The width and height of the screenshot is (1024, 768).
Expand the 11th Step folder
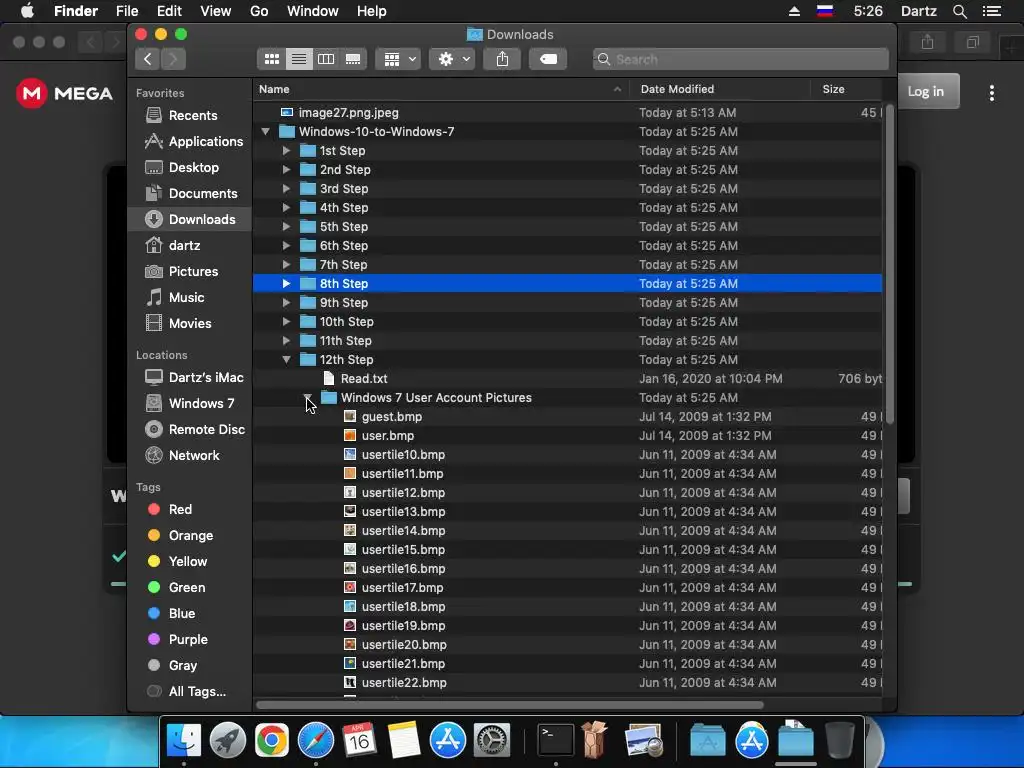[286, 341]
